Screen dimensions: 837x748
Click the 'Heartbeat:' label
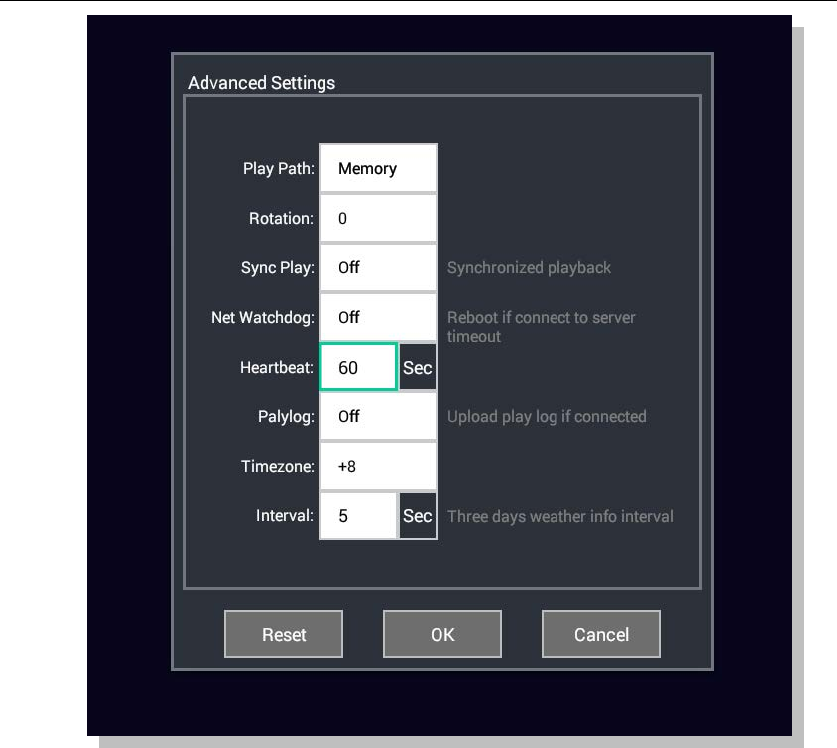click(277, 367)
